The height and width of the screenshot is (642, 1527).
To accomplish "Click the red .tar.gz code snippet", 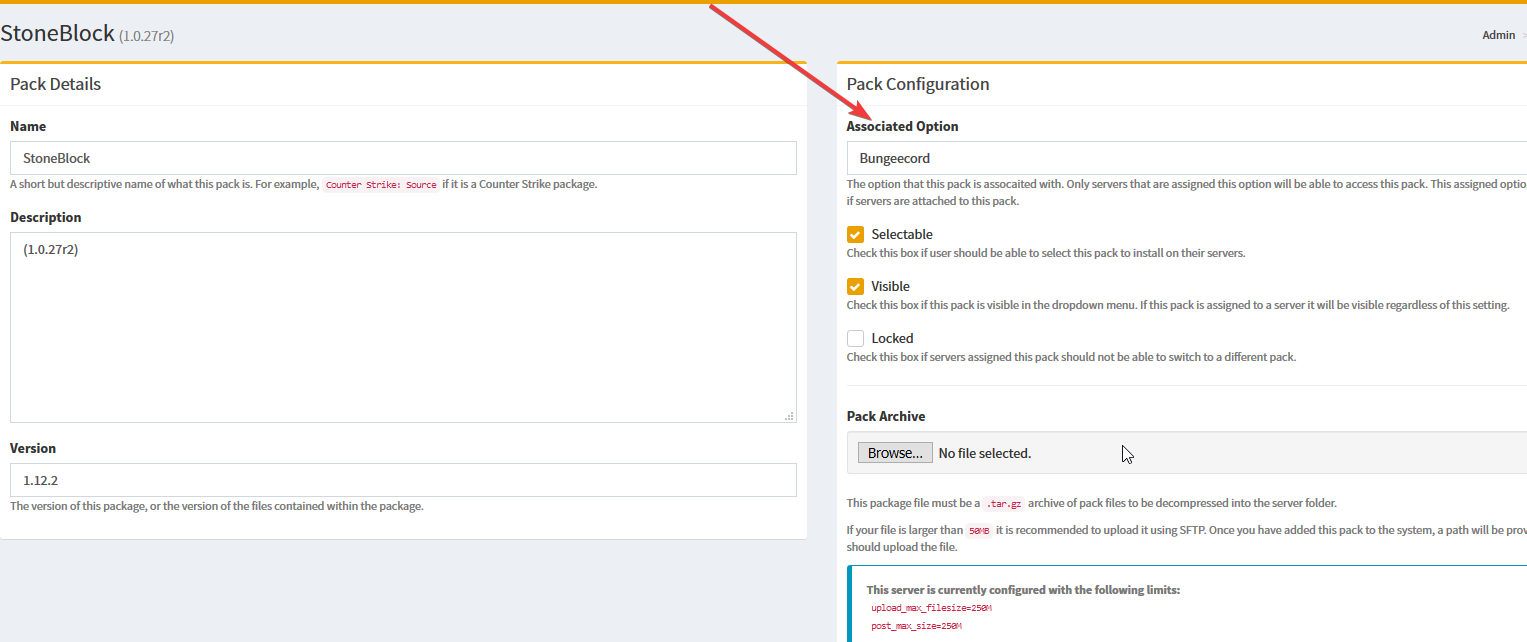I will 1001,504.
